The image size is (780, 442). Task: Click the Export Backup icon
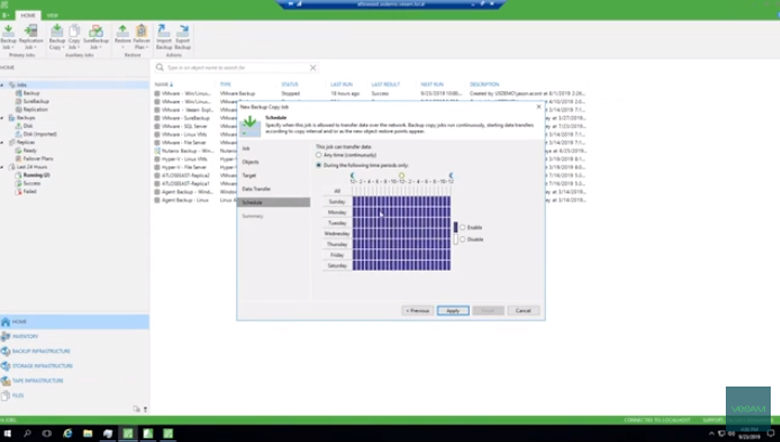pyautogui.click(x=183, y=36)
